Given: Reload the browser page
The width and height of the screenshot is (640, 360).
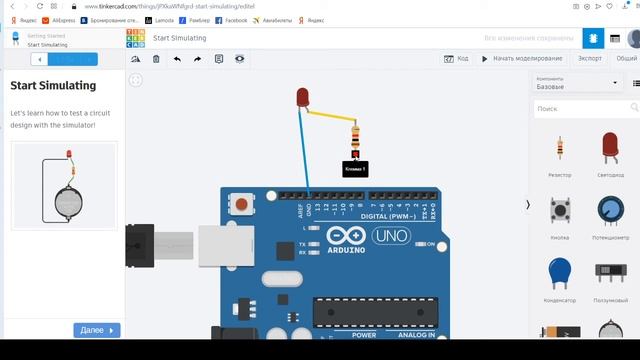Looking at the screenshot, I should pyautogui.click(x=40, y=7).
